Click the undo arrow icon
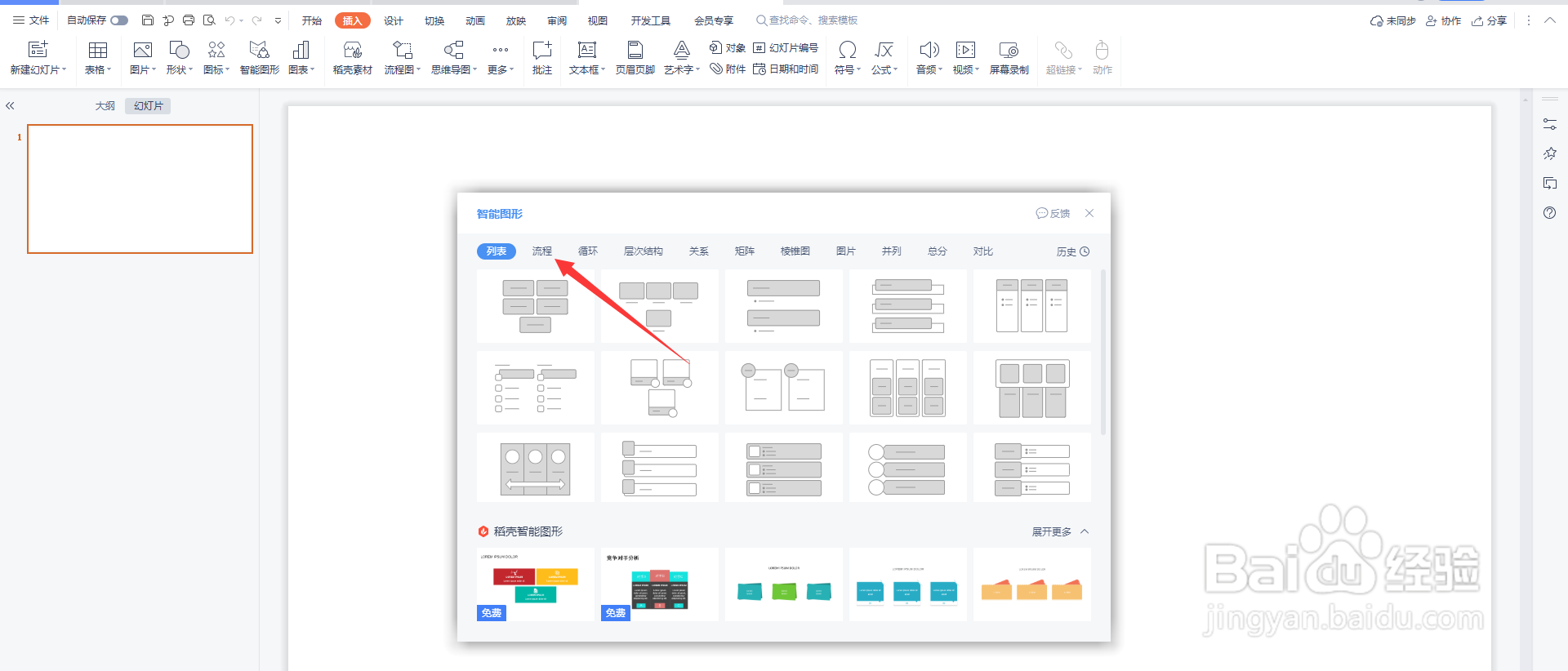1568x671 pixels. point(230,20)
